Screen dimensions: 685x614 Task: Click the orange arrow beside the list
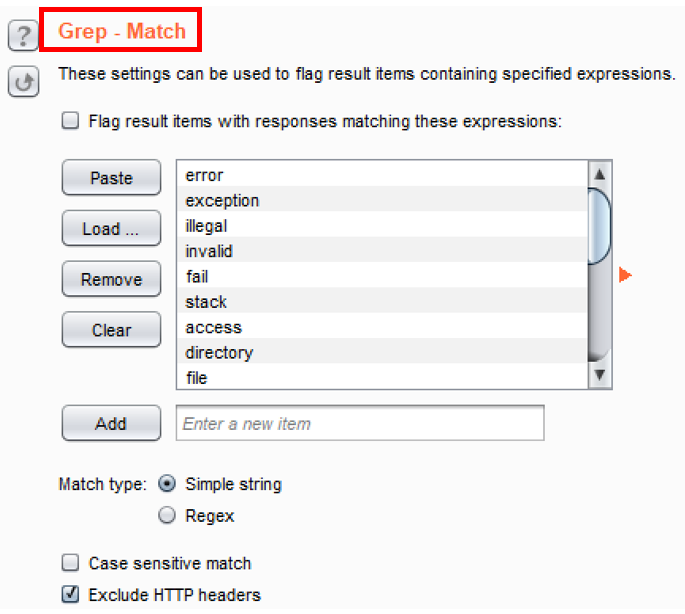pos(626,275)
